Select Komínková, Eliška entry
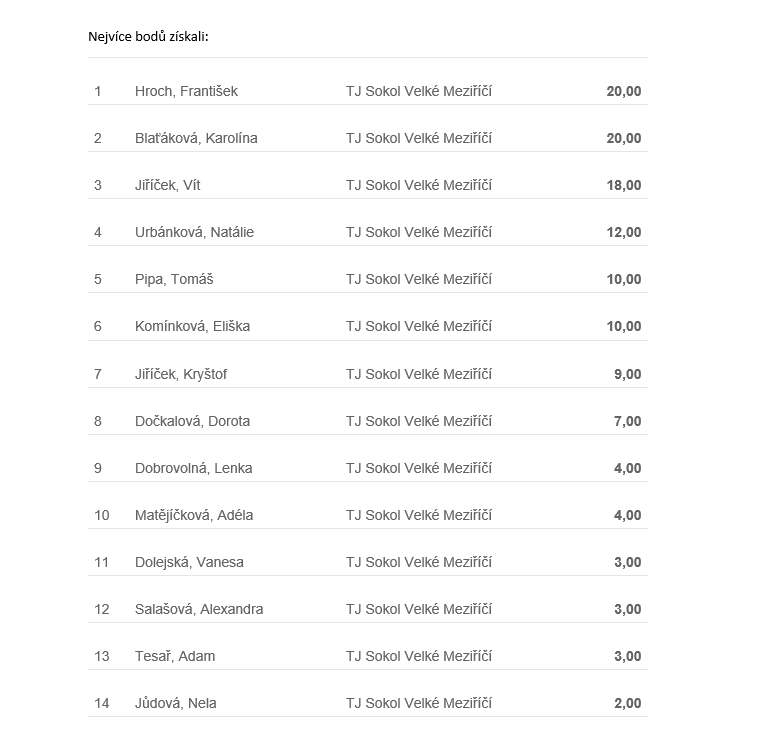 point(192,326)
